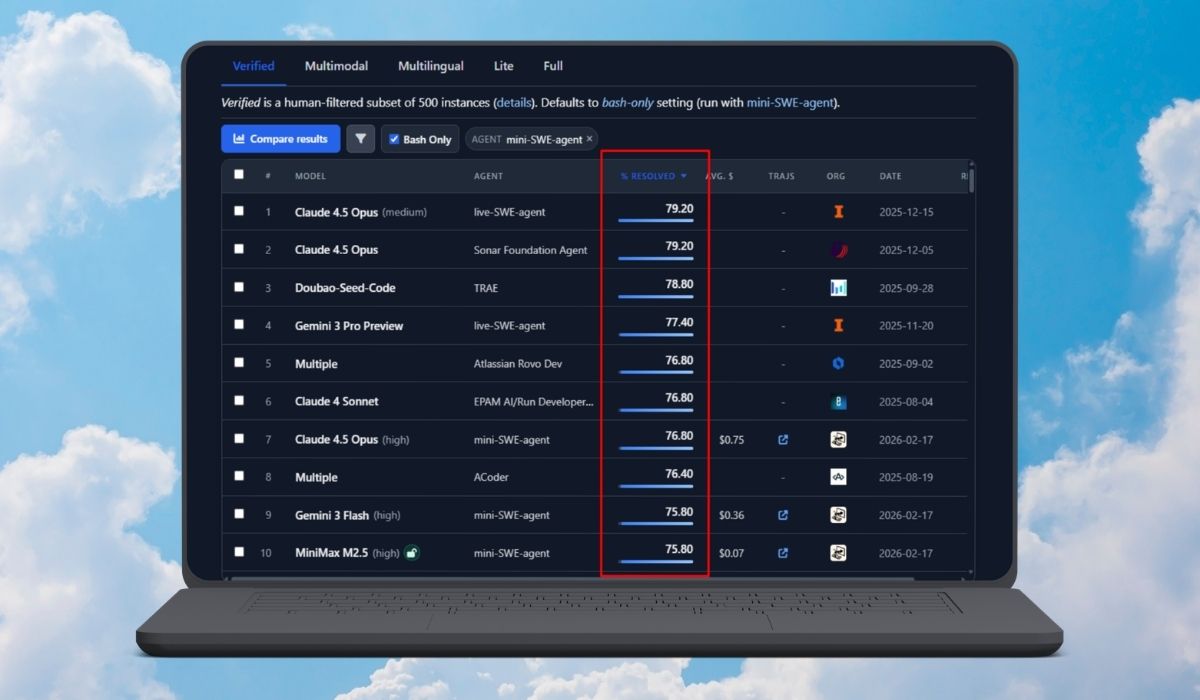Screen dimensions: 1200x700
Task: Click the horizontal scrollbar below the table
Action: pos(570,578)
